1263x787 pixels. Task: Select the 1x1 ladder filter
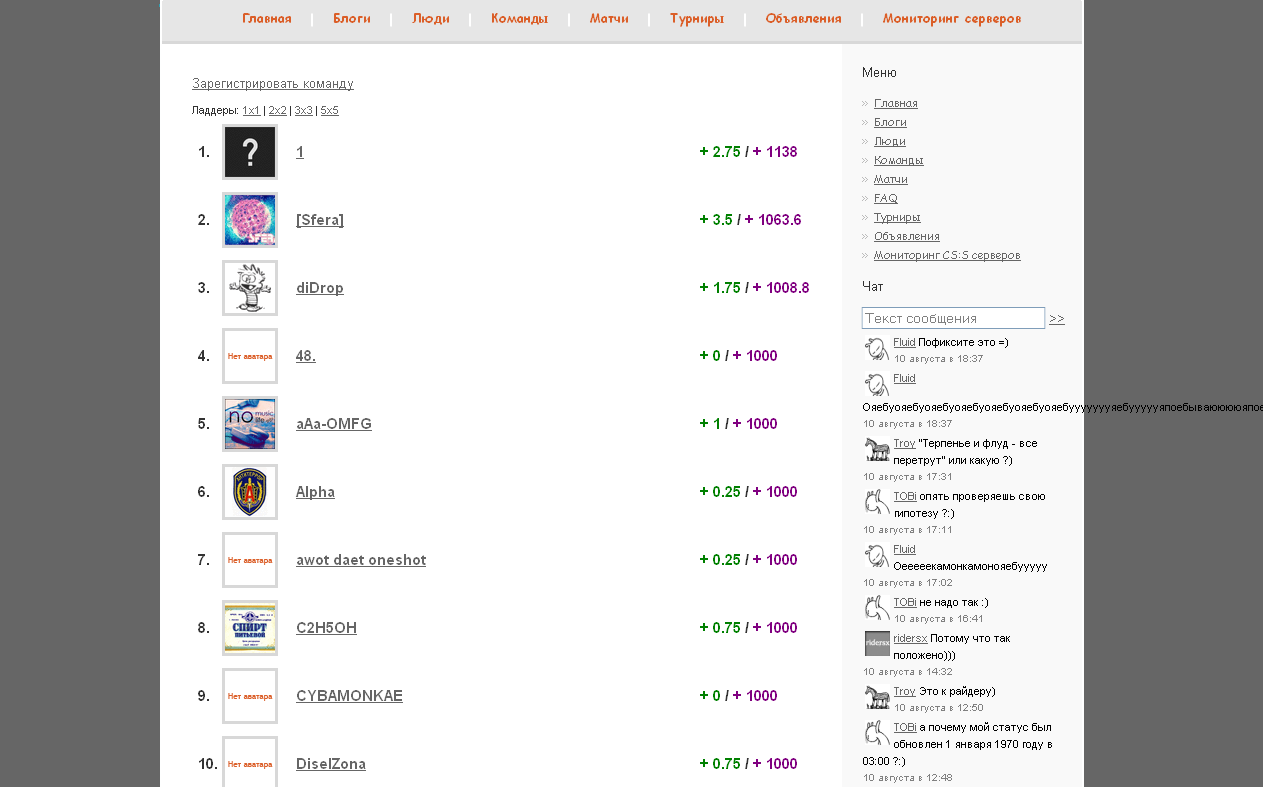[x=251, y=111]
